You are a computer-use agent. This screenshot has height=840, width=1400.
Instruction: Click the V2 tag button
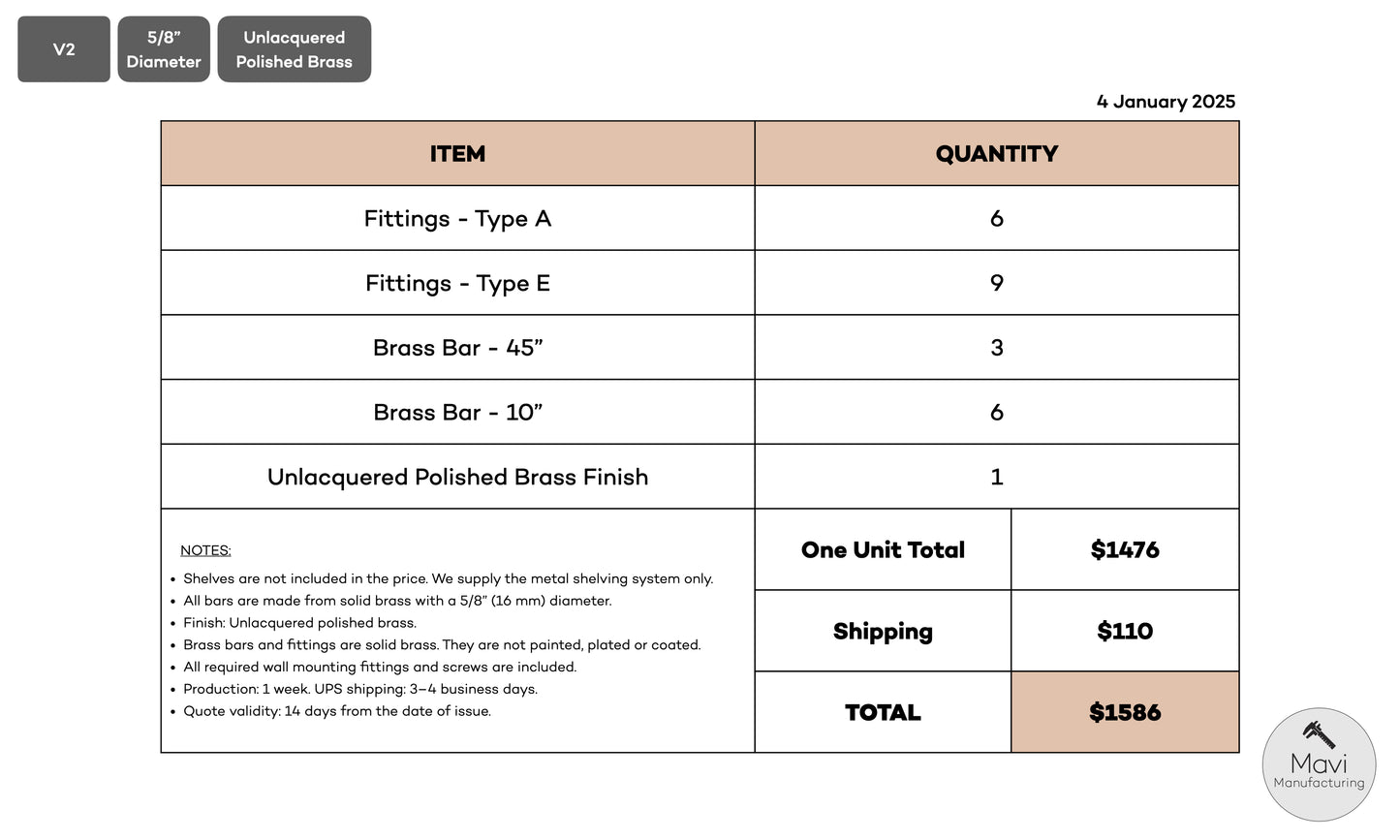[x=64, y=49]
